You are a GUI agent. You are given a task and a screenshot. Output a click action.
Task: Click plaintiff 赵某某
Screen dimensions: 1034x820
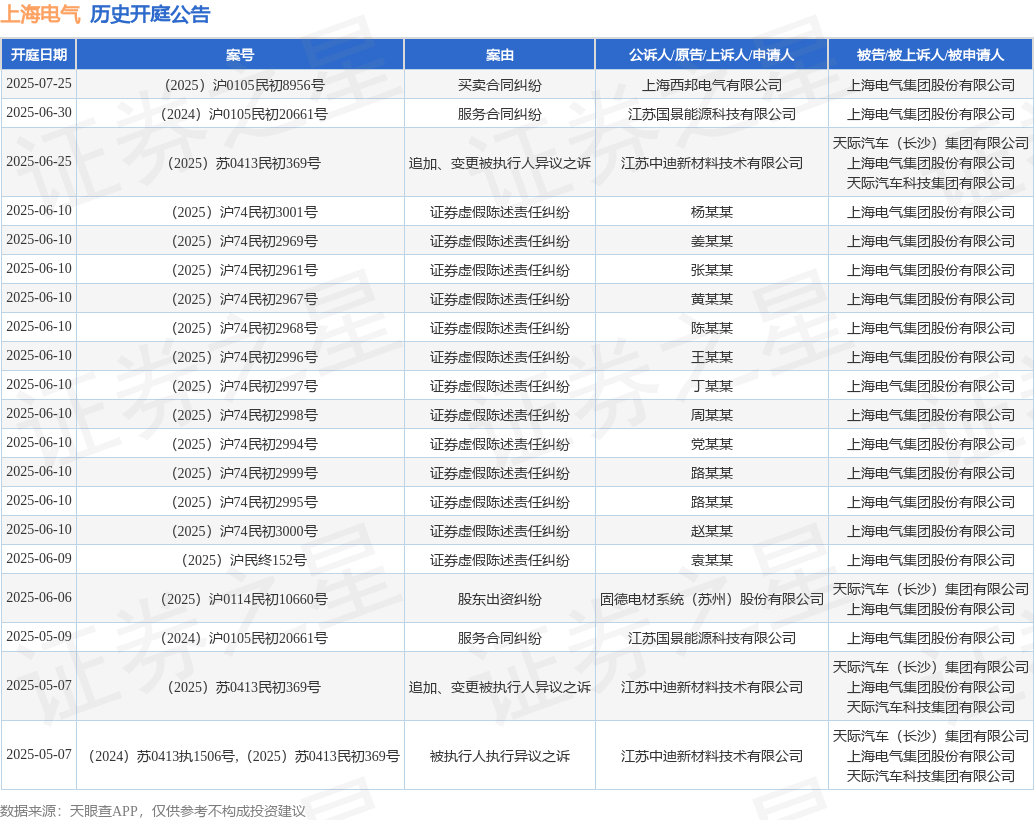[712, 532]
